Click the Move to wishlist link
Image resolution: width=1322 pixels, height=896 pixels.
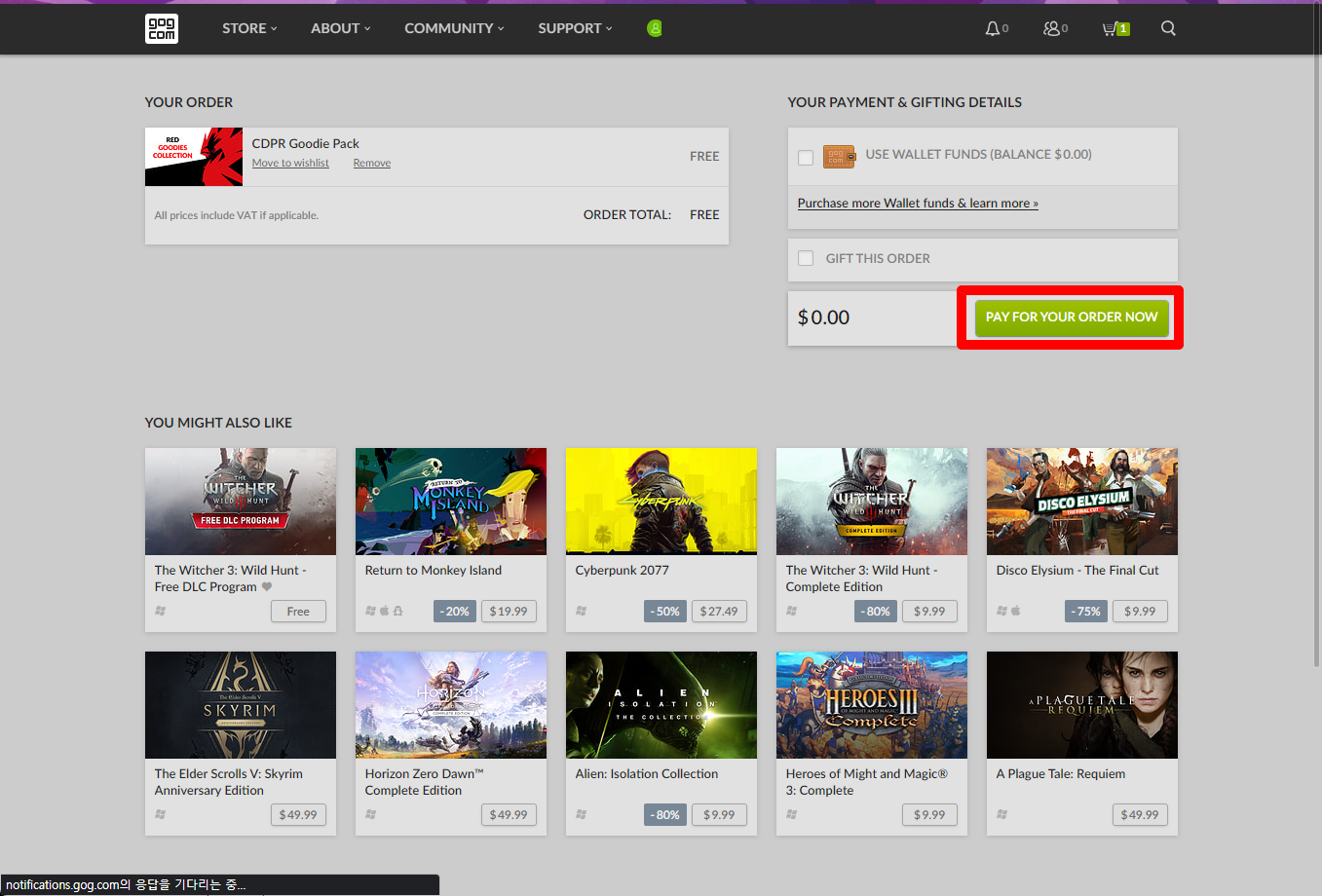pos(290,163)
